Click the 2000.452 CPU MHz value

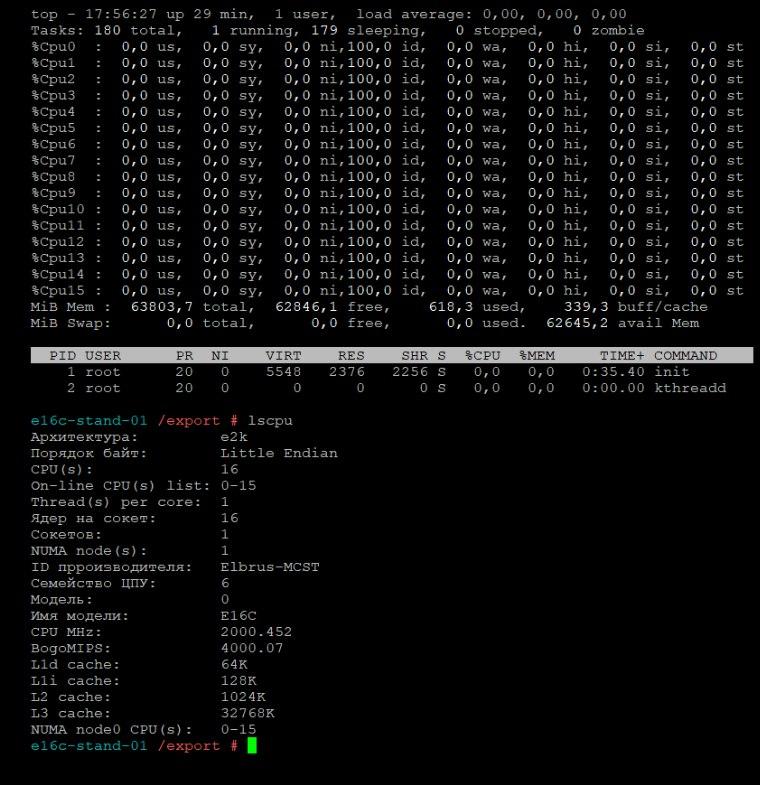[x=256, y=632]
